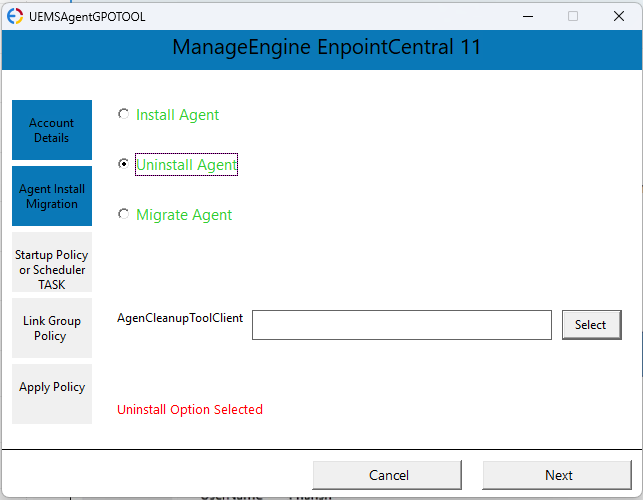Screen dimensions: 643x500
Task: Click the UEMSAgentGPOTOOL app icon
Action: (x=15, y=16)
